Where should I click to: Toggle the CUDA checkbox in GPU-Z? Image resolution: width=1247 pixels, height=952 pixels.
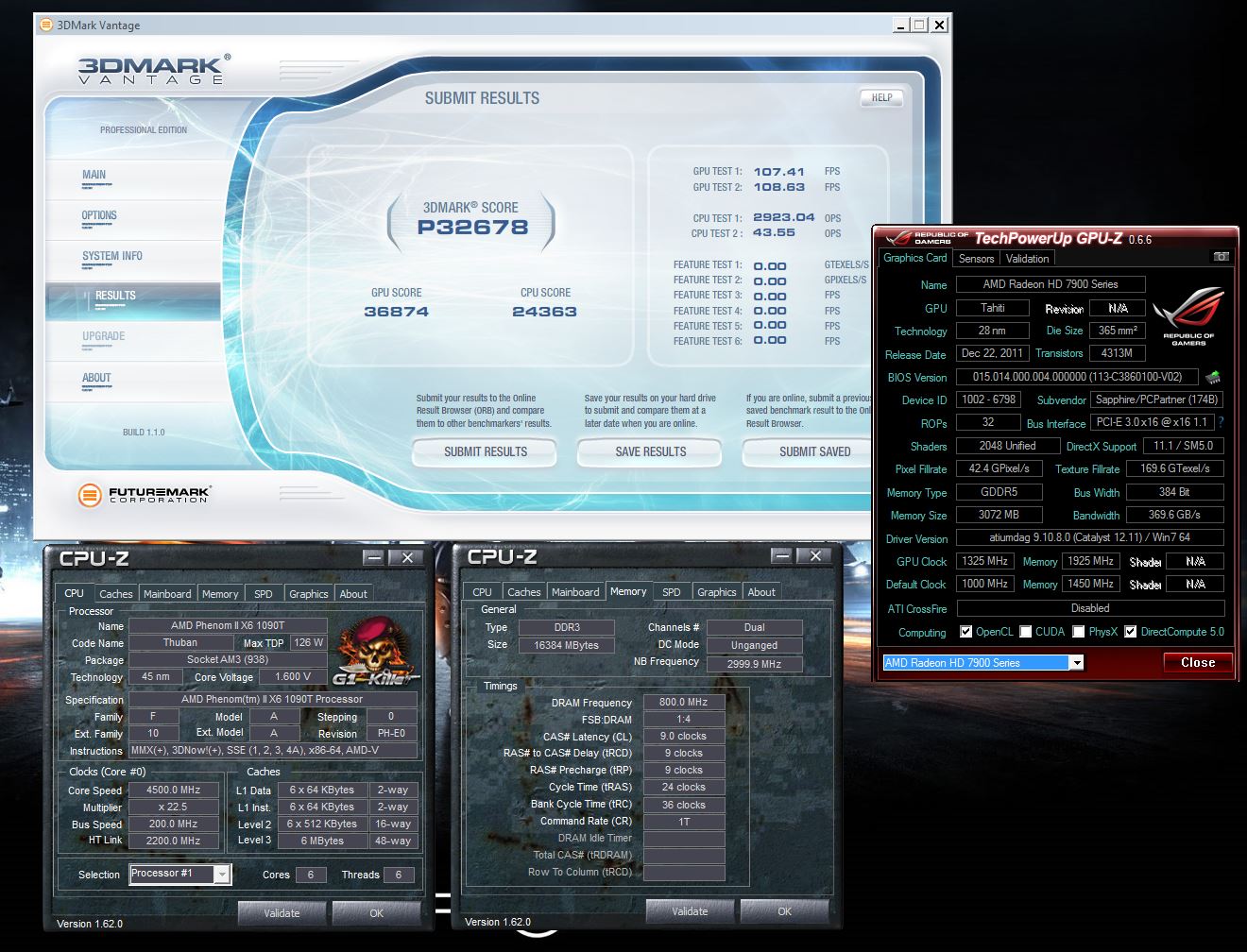coord(1025,632)
